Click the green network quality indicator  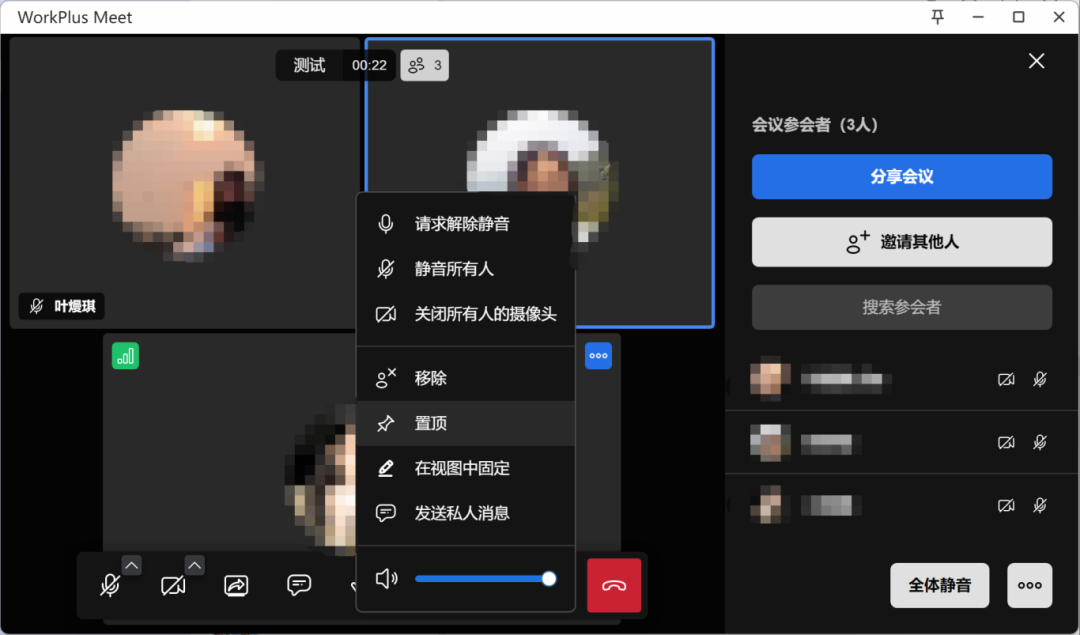pyautogui.click(x=124, y=355)
